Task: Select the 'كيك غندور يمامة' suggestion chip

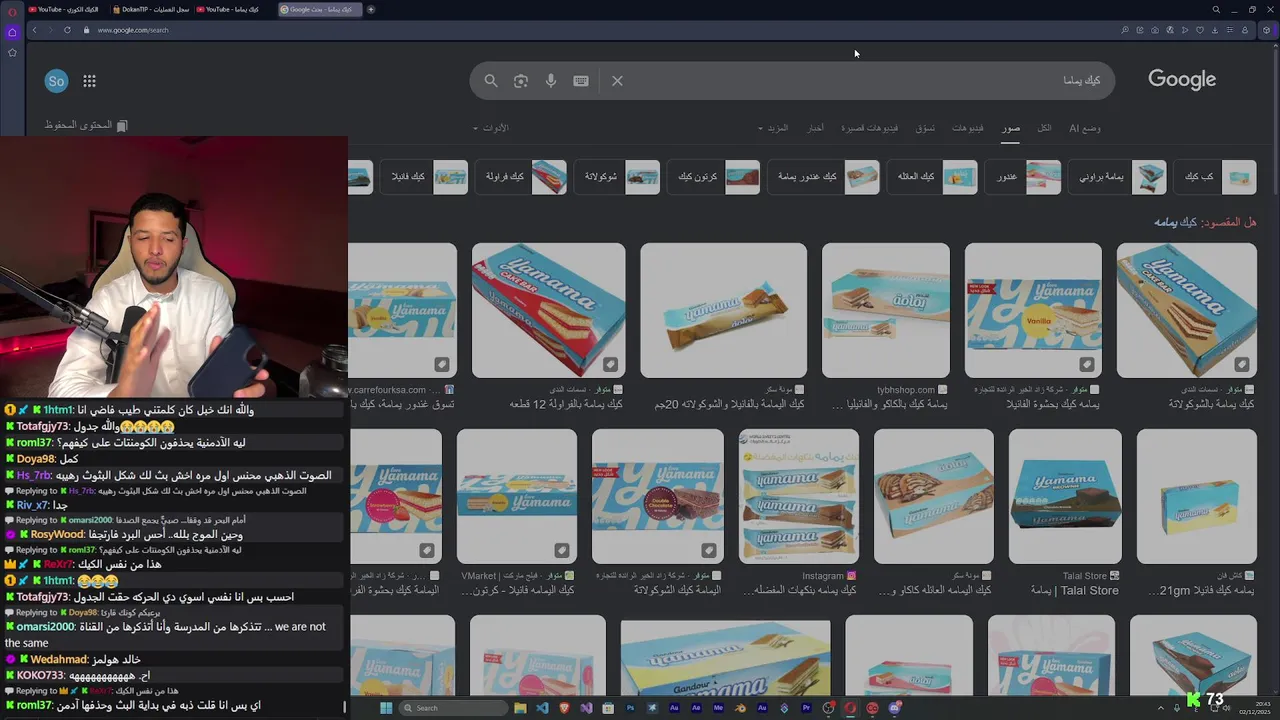Action: coord(823,177)
